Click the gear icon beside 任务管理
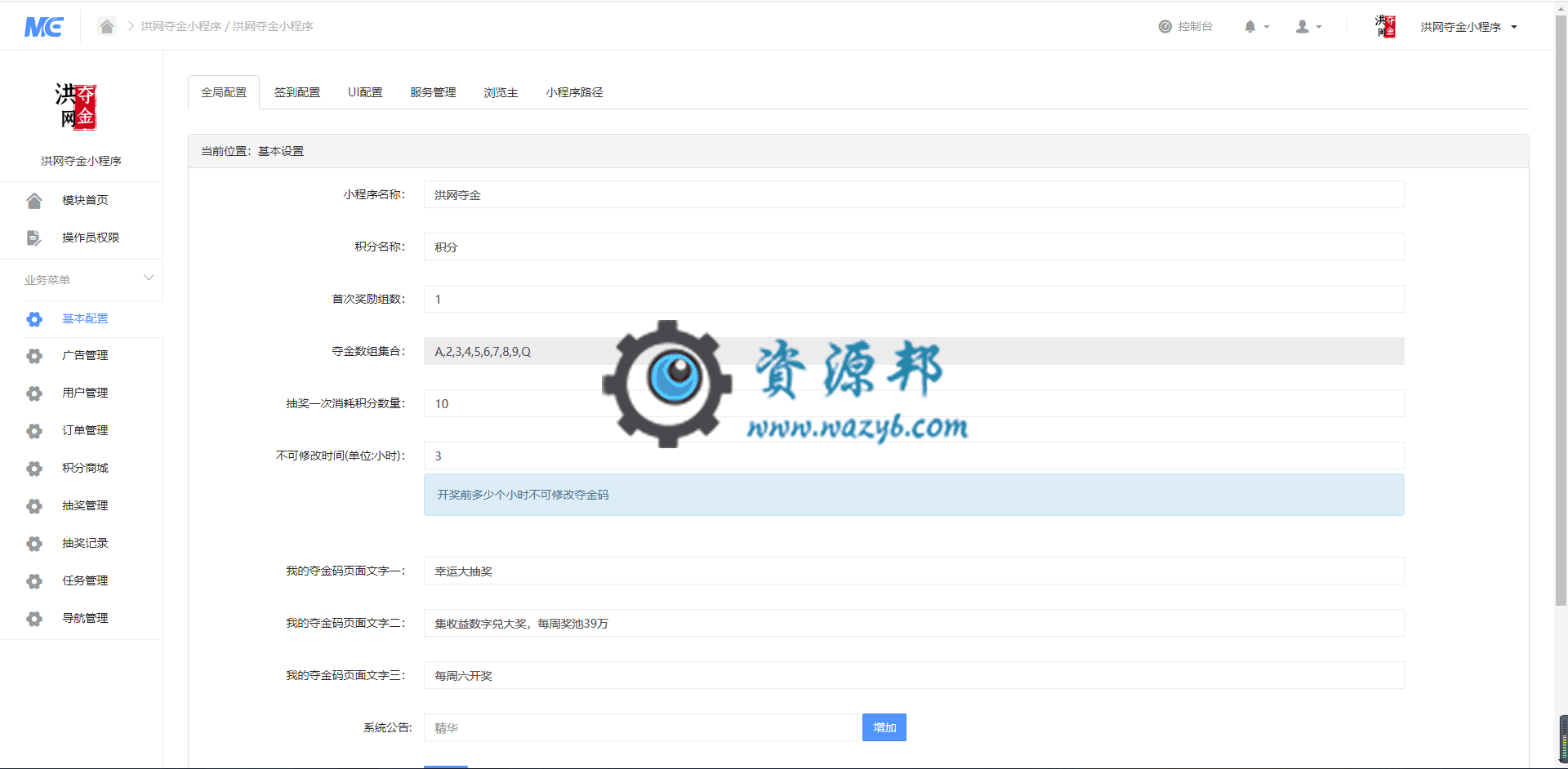Screen dimensions: 1568x769 click(34, 581)
